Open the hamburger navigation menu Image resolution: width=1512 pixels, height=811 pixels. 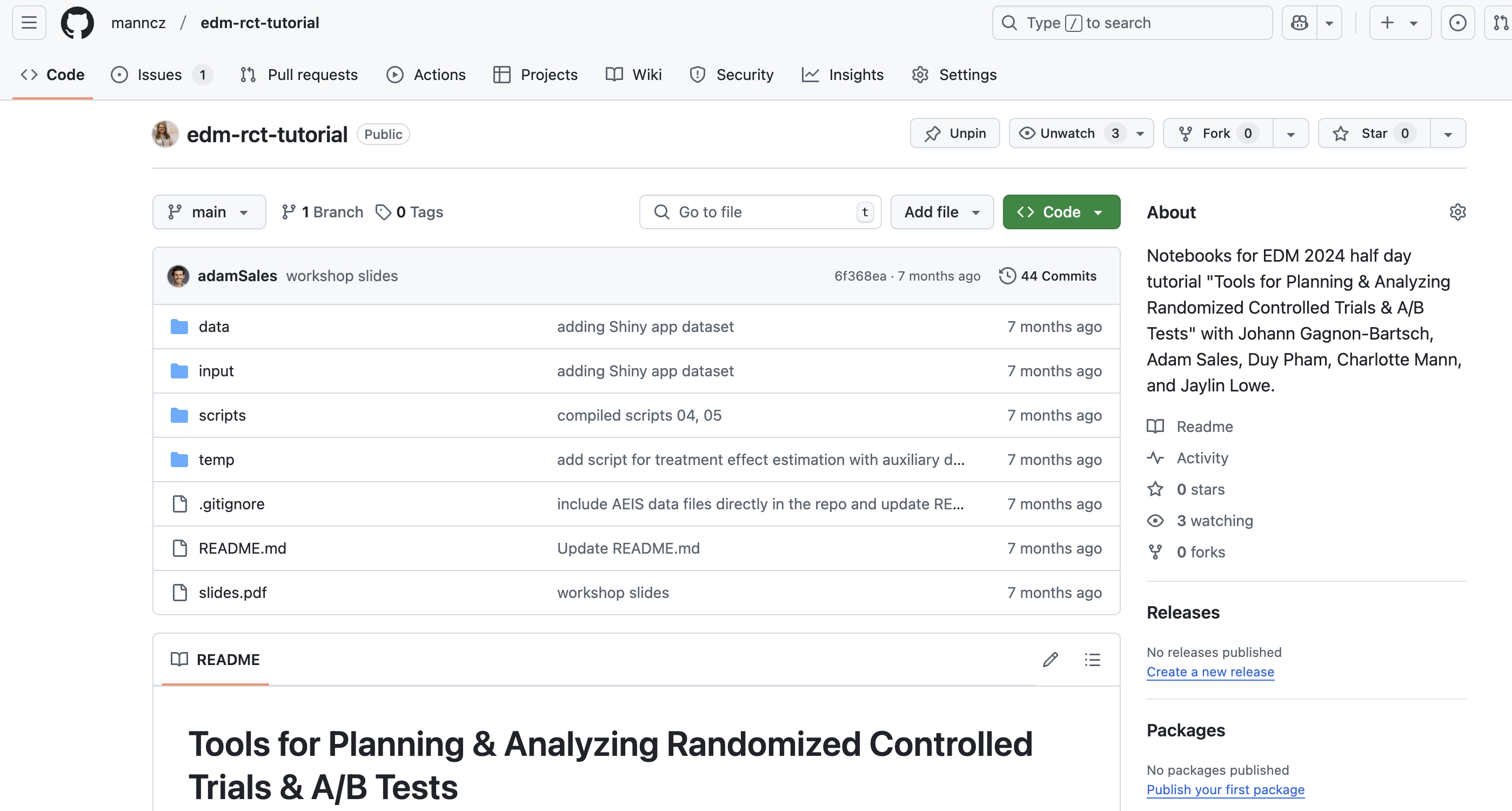[x=29, y=23]
